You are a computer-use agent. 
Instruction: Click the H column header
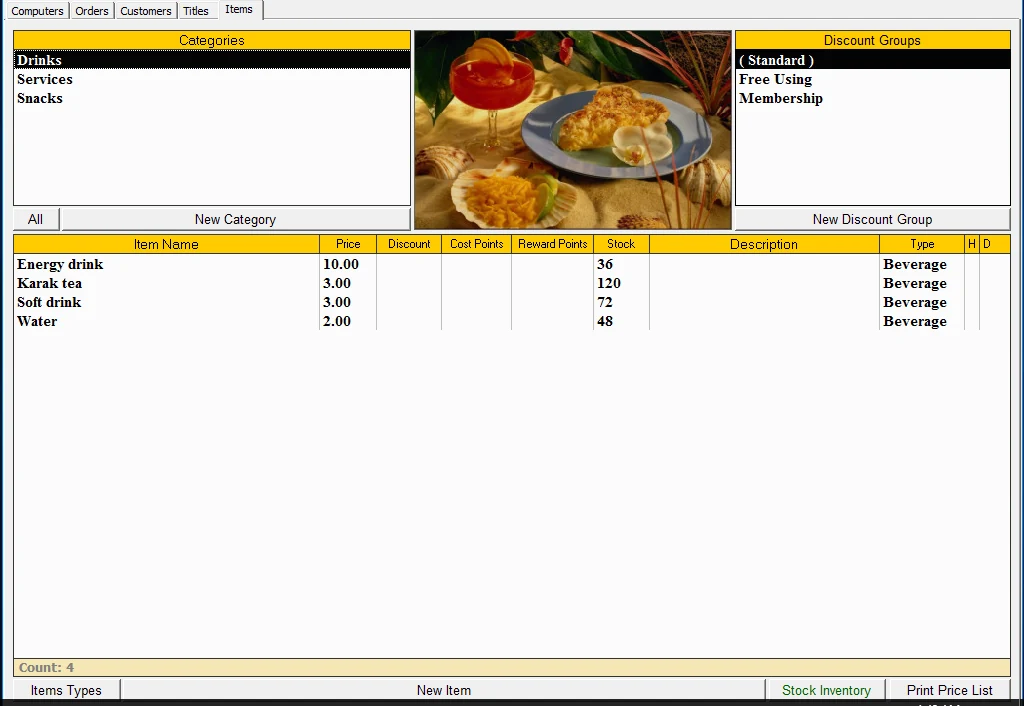[x=972, y=244]
